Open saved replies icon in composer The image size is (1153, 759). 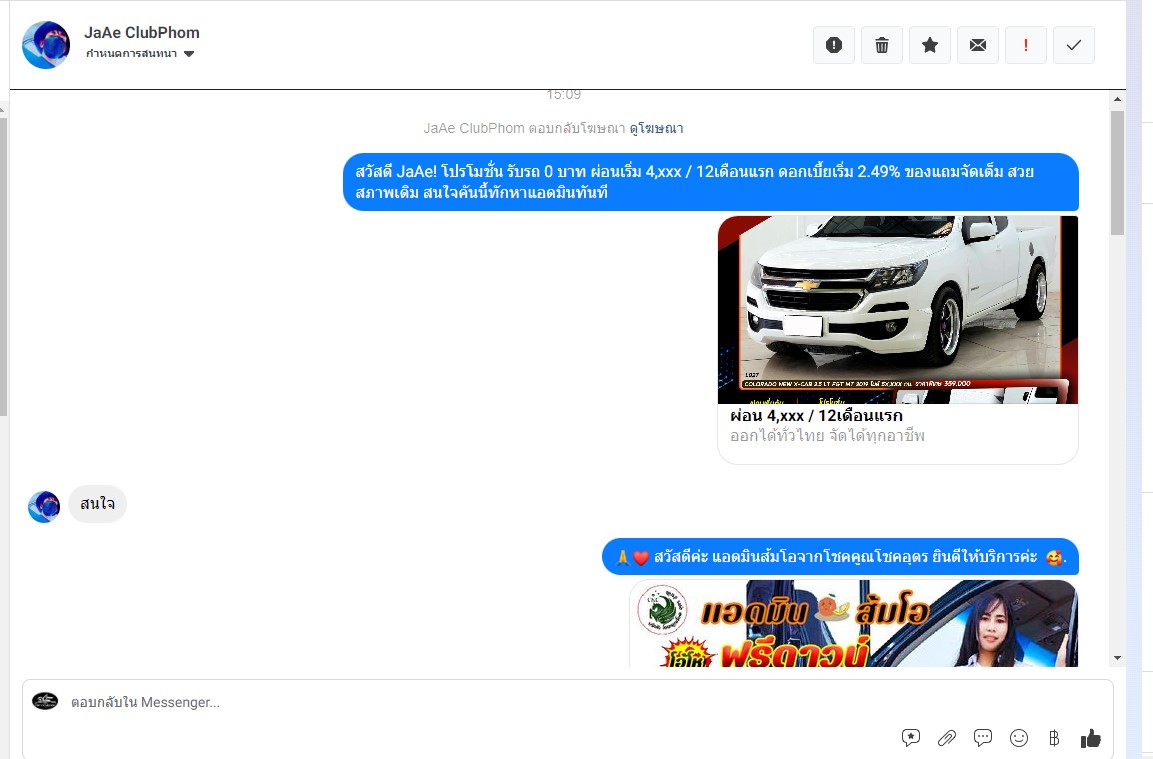[x=910, y=738]
